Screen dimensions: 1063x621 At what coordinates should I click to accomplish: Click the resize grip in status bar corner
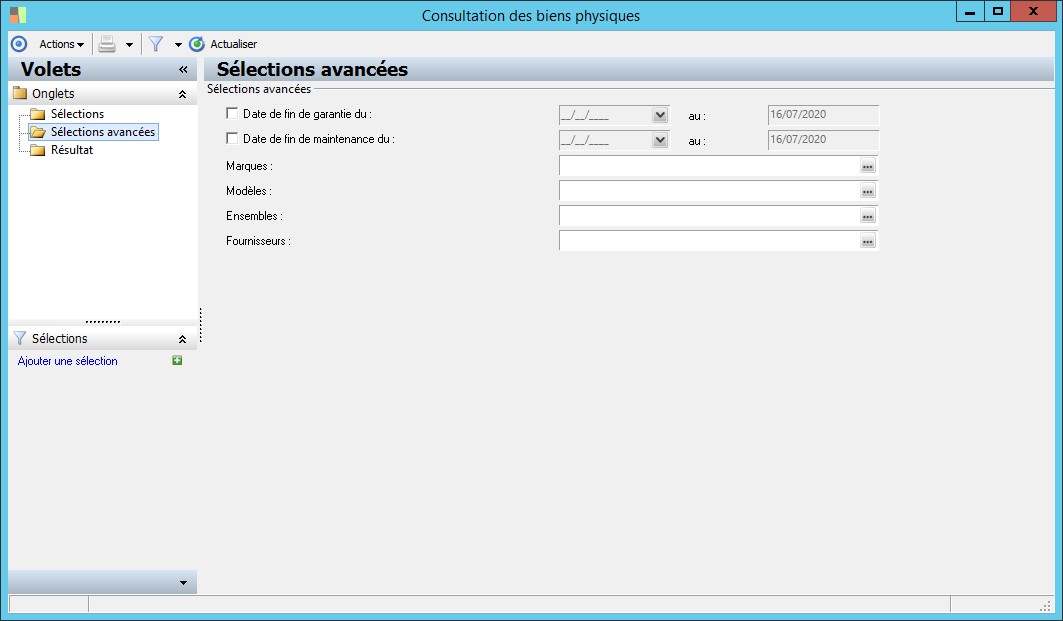(1045, 605)
